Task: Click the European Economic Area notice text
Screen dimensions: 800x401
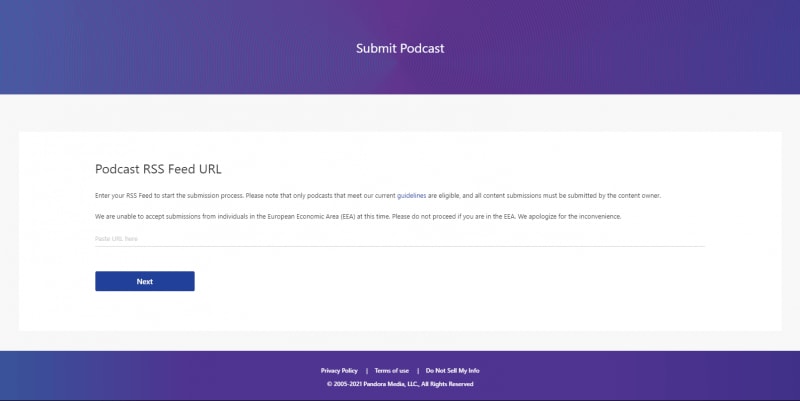Action: (358, 216)
